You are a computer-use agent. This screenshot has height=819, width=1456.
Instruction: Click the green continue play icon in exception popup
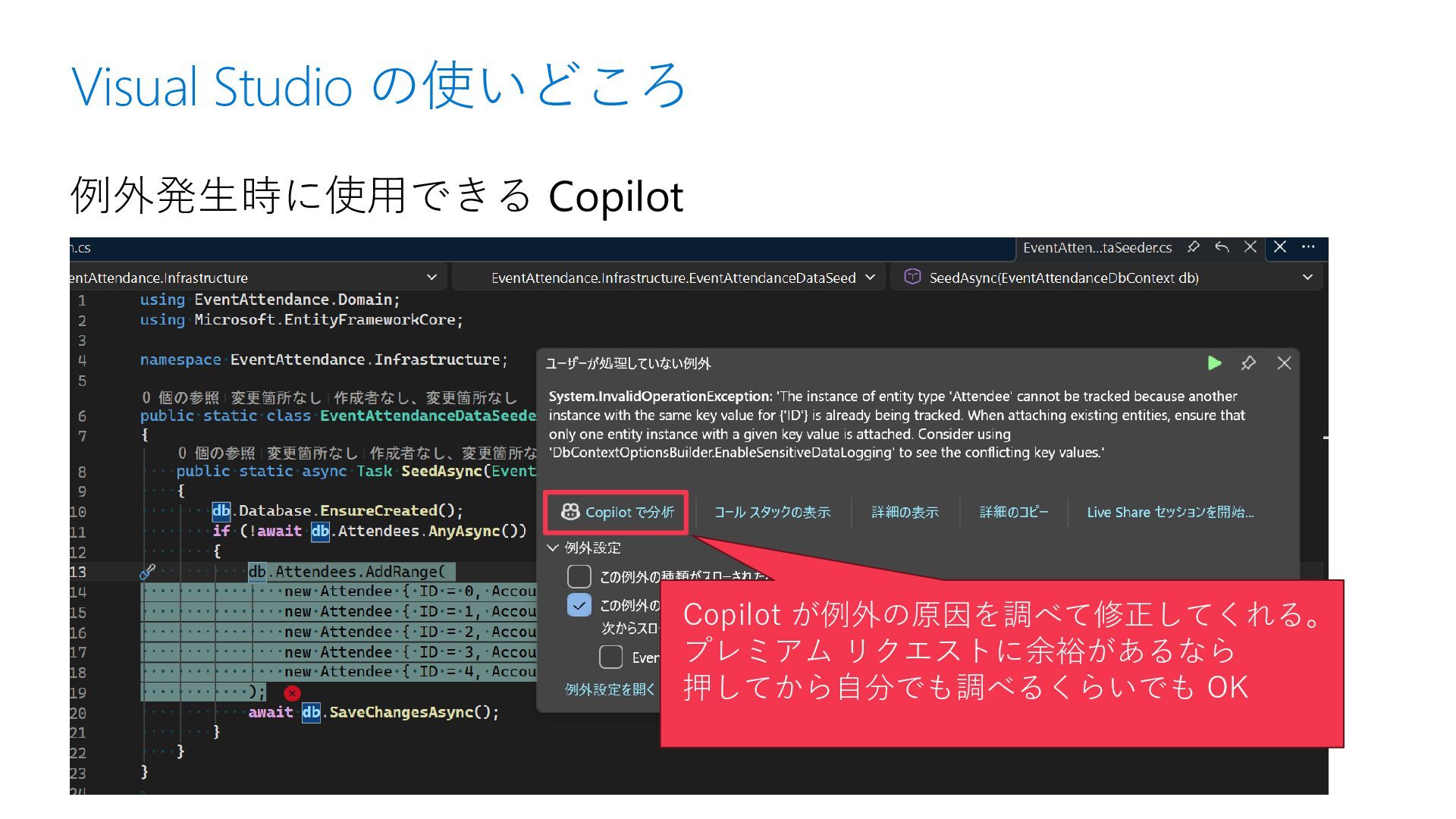click(x=1214, y=363)
